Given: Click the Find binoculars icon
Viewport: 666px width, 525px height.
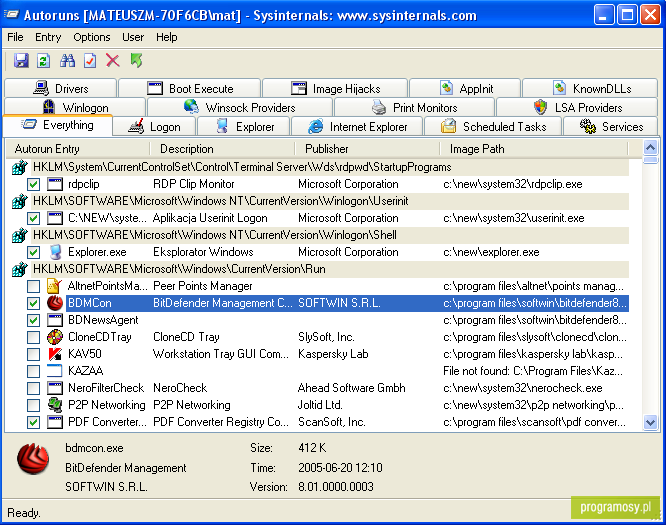Looking at the screenshot, I should tap(67, 61).
